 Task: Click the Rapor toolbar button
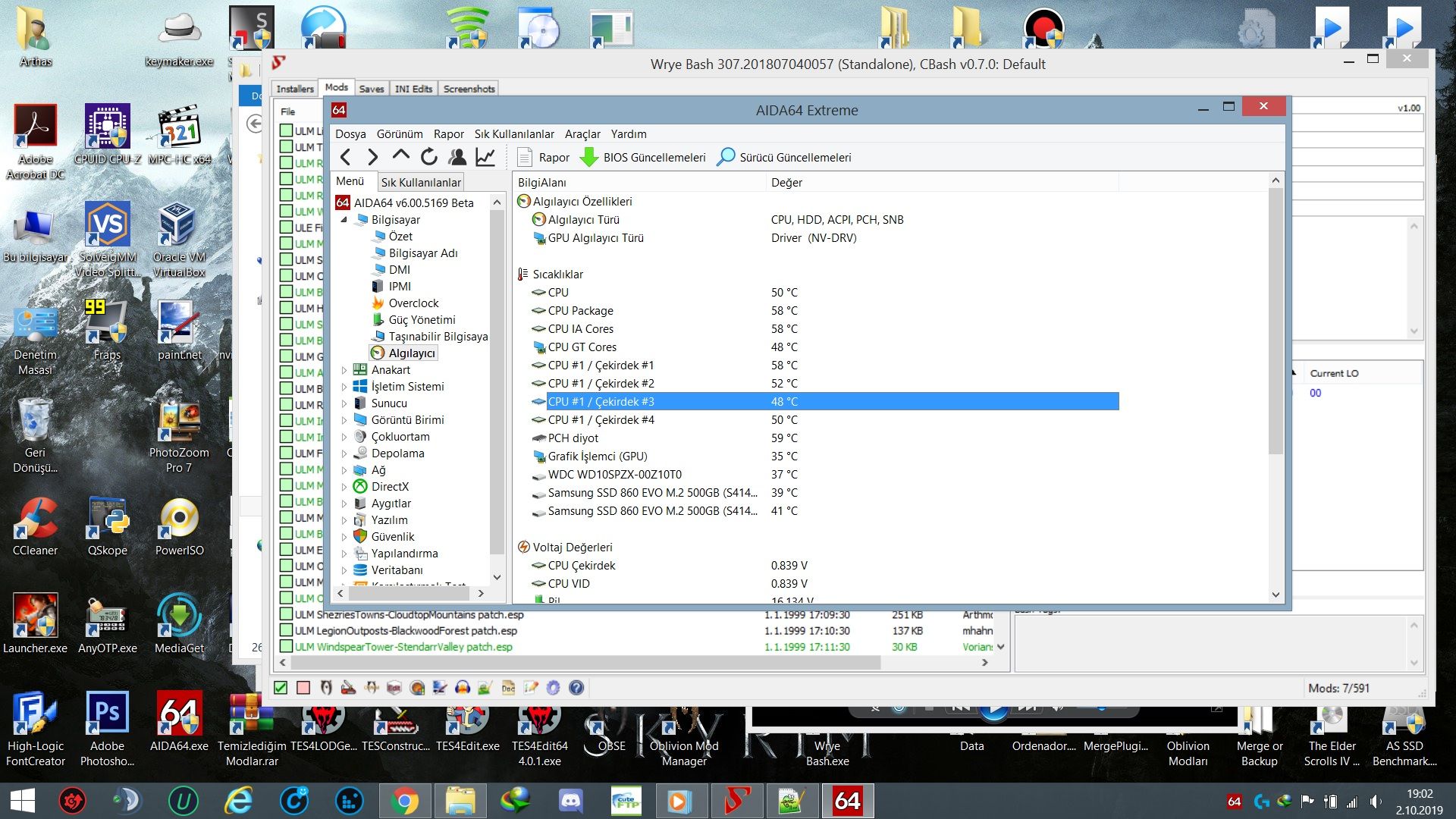[x=544, y=157]
